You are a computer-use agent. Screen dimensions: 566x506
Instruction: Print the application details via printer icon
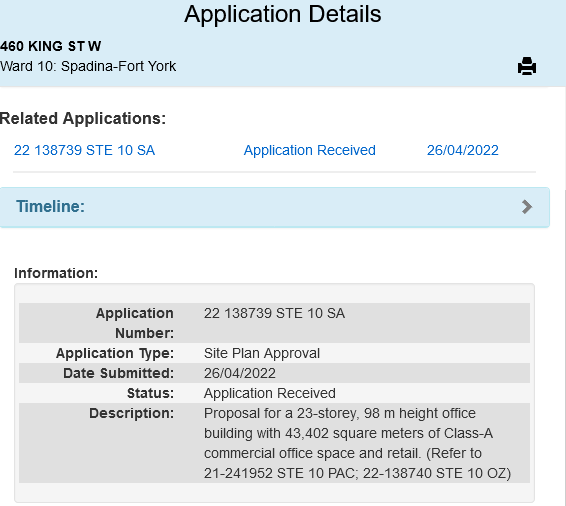527,66
